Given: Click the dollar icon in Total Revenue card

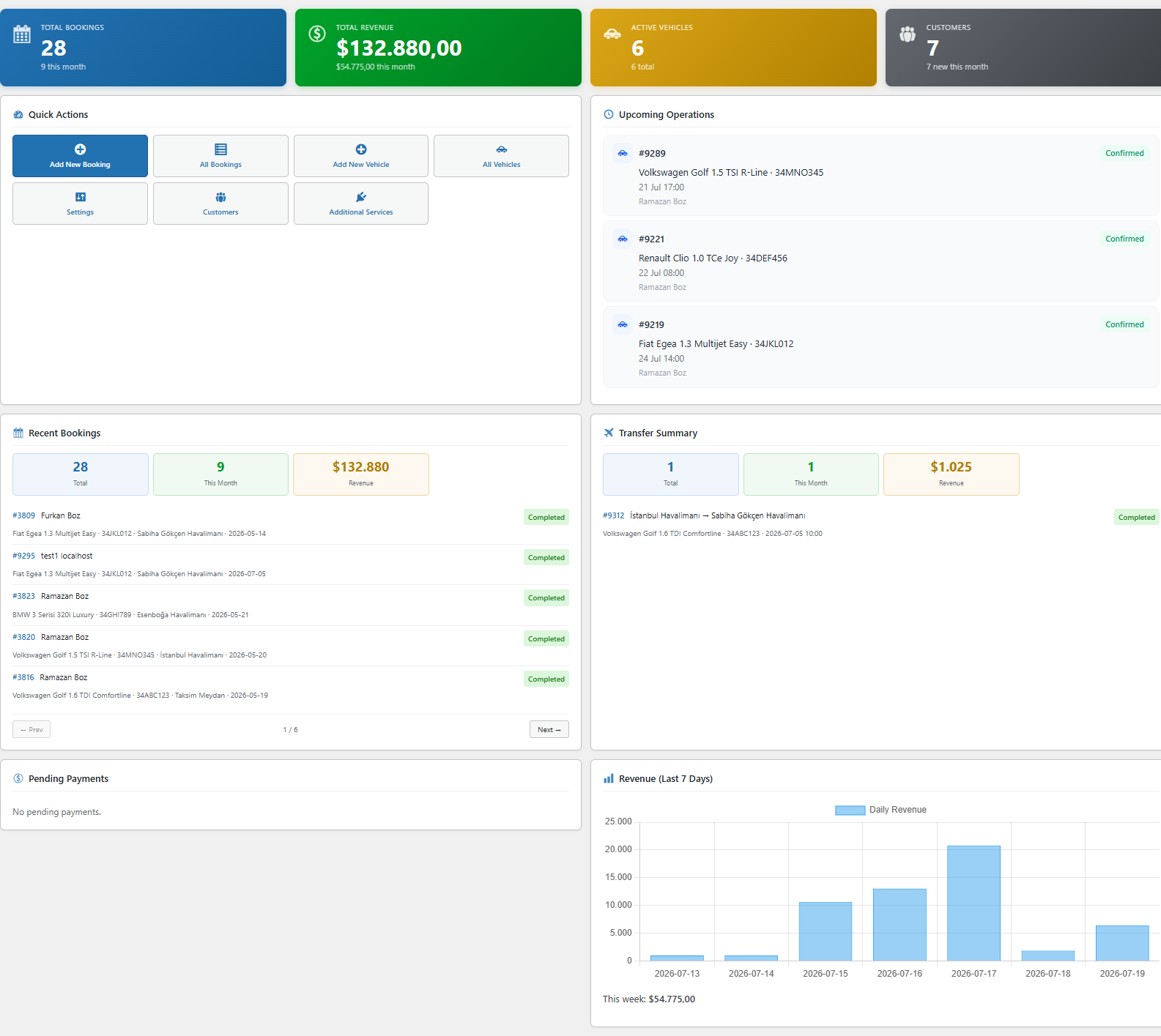Looking at the screenshot, I should click(317, 34).
